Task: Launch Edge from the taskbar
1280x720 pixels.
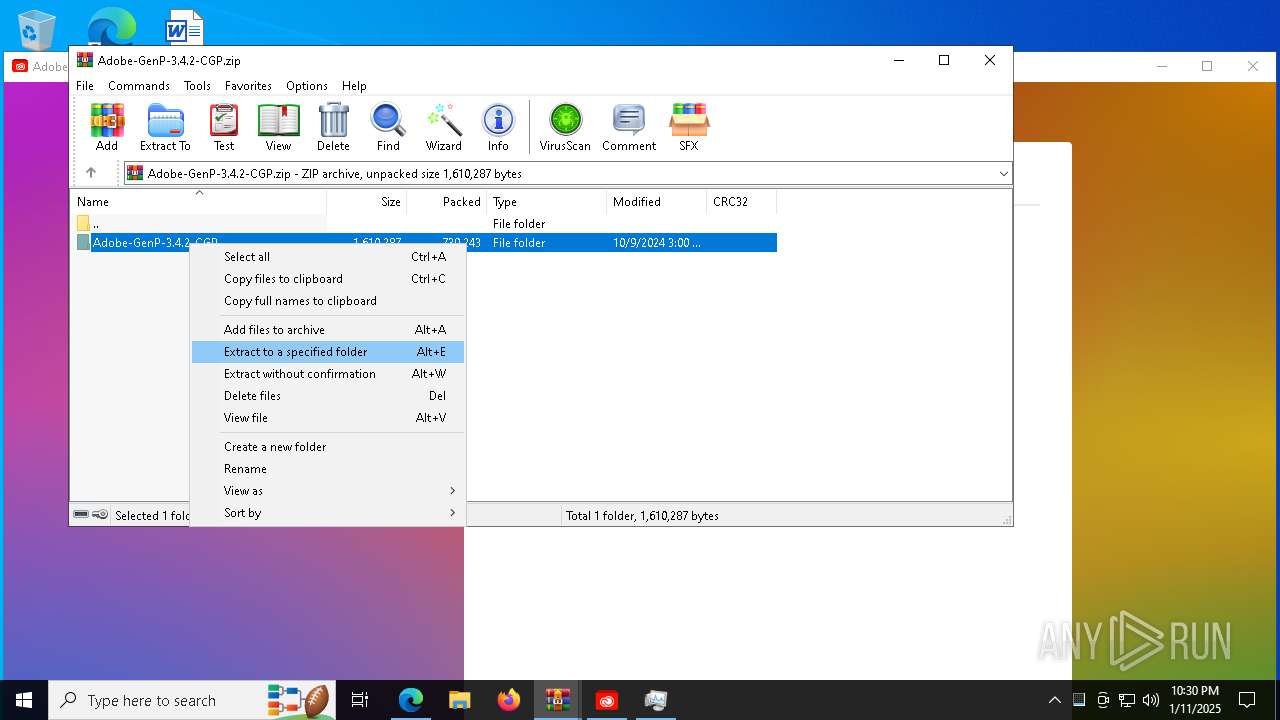Action: tap(411, 700)
